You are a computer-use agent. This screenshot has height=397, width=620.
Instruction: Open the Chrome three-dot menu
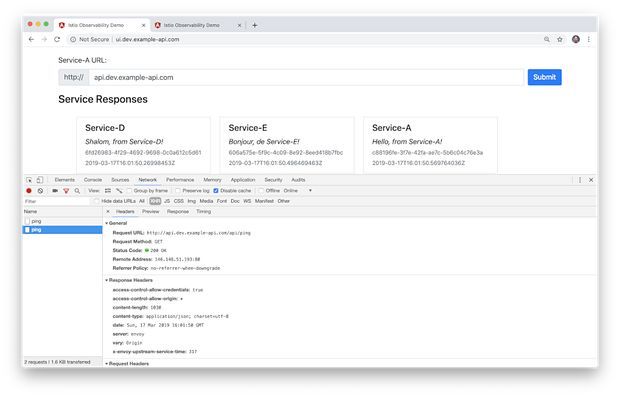pos(589,40)
